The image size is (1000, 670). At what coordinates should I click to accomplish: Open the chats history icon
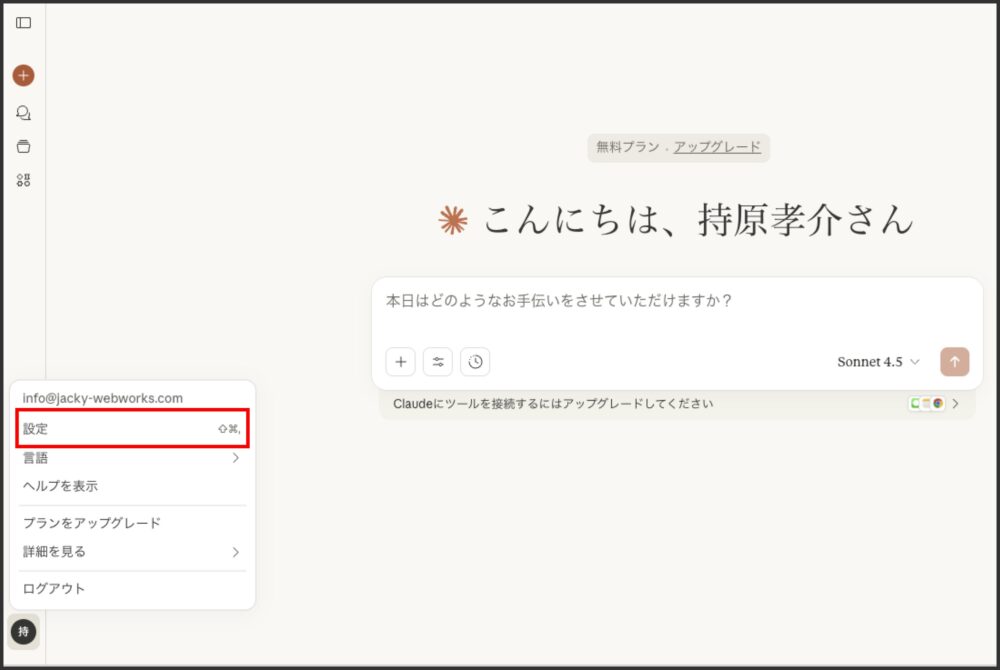23,113
